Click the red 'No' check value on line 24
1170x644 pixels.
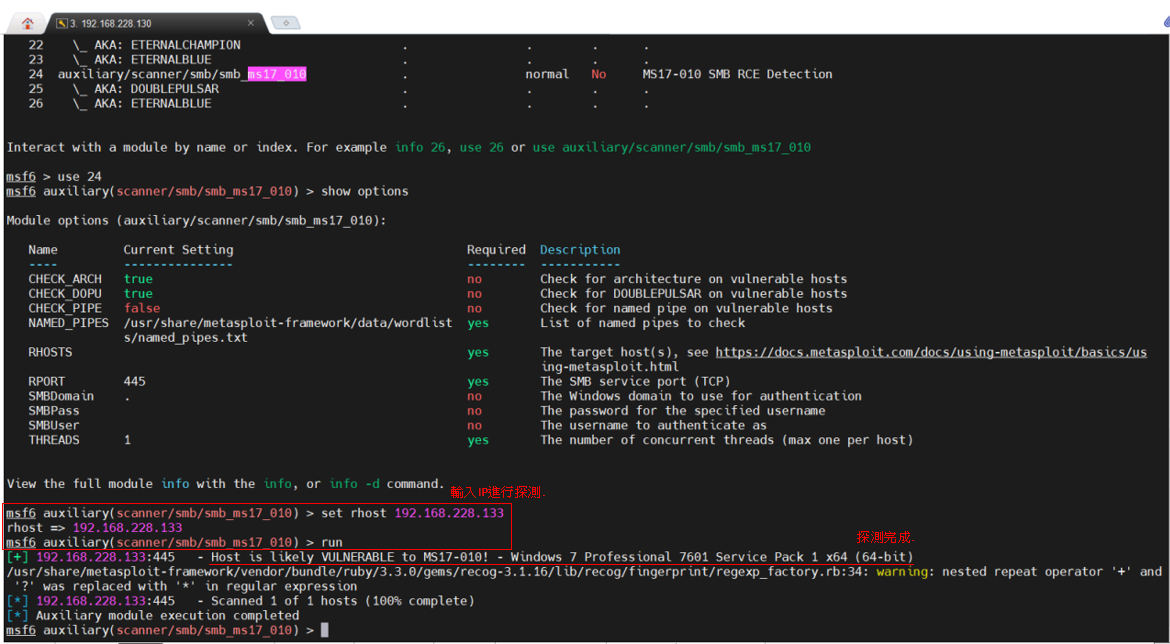[x=598, y=74]
